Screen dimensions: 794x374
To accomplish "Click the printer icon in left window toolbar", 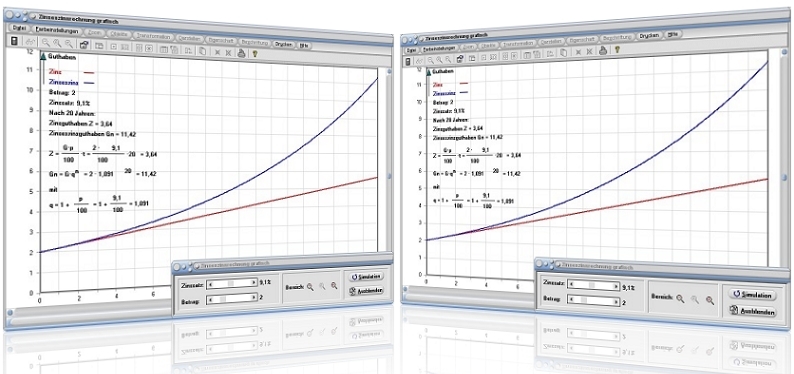I will [242, 52].
